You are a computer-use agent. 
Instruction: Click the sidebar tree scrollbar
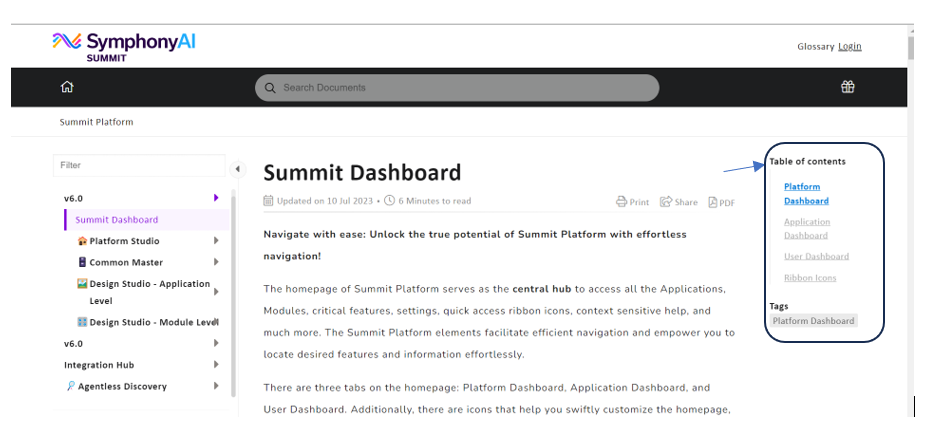233,294
